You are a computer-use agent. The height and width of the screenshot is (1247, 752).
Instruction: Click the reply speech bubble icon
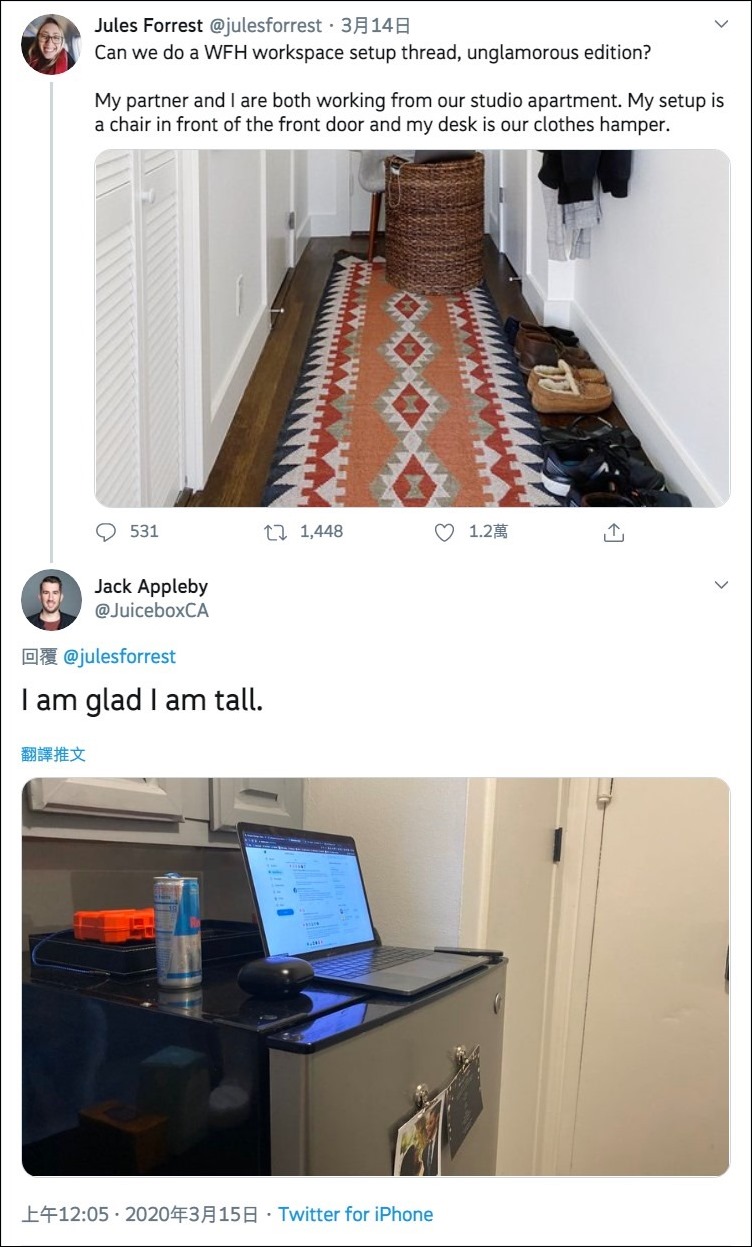click(x=106, y=533)
